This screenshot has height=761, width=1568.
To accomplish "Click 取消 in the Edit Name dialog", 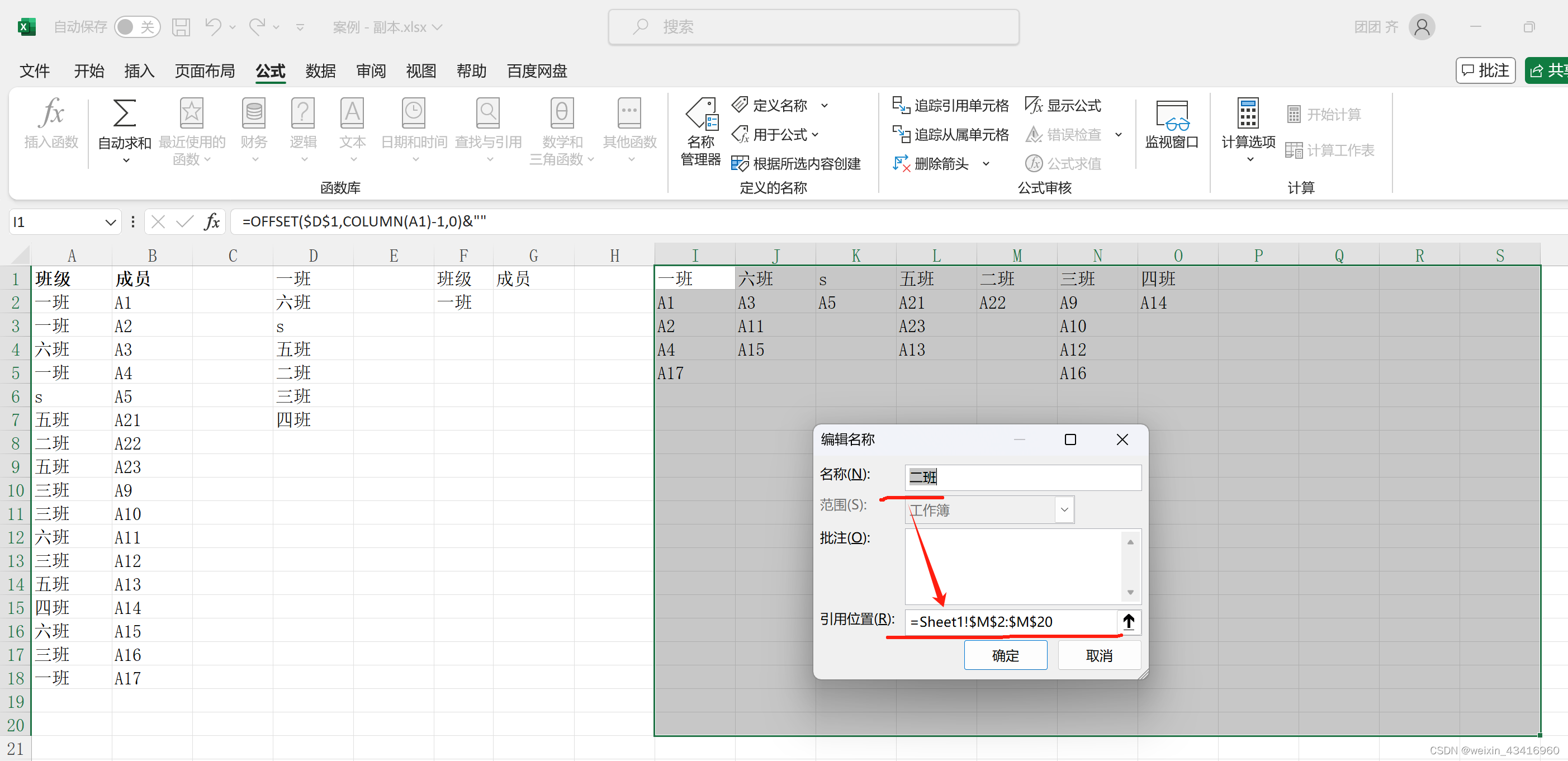I will [1098, 655].
